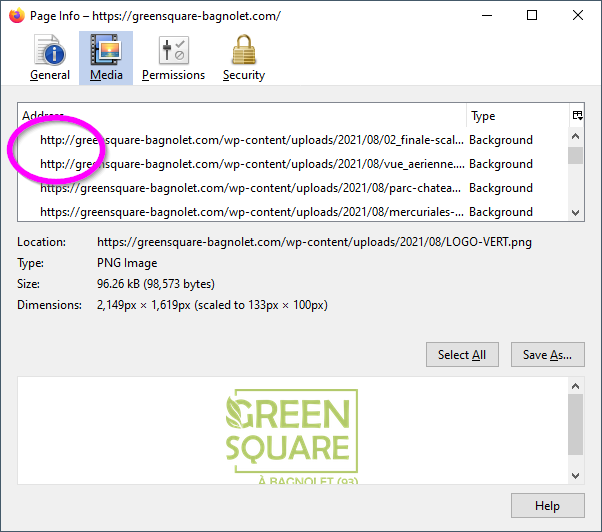Click the Save As button
Image resolution: width=602 pixels, height=532 pixels.
pos(547,355)
